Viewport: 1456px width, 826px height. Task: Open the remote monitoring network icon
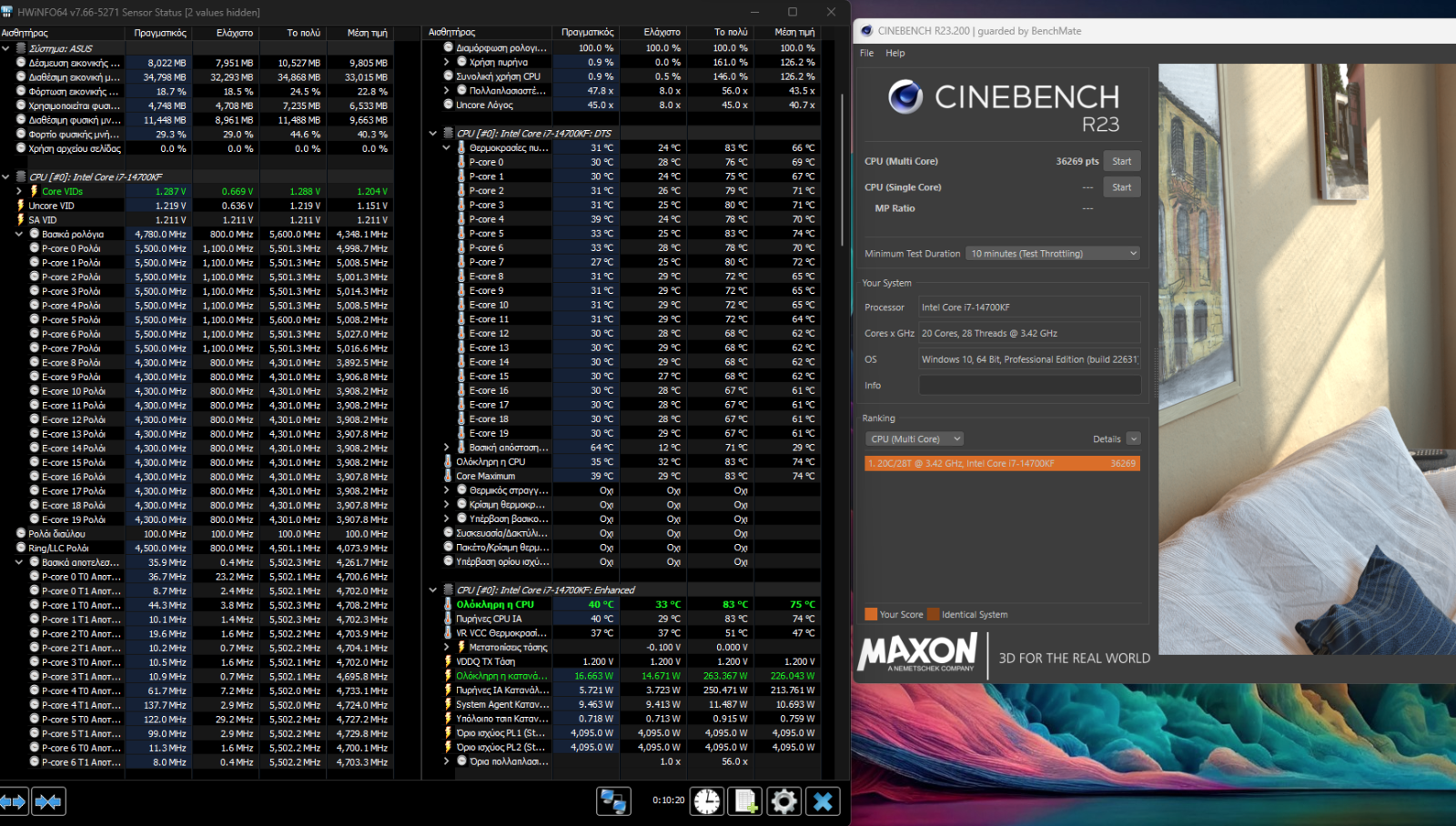(613, 801)
